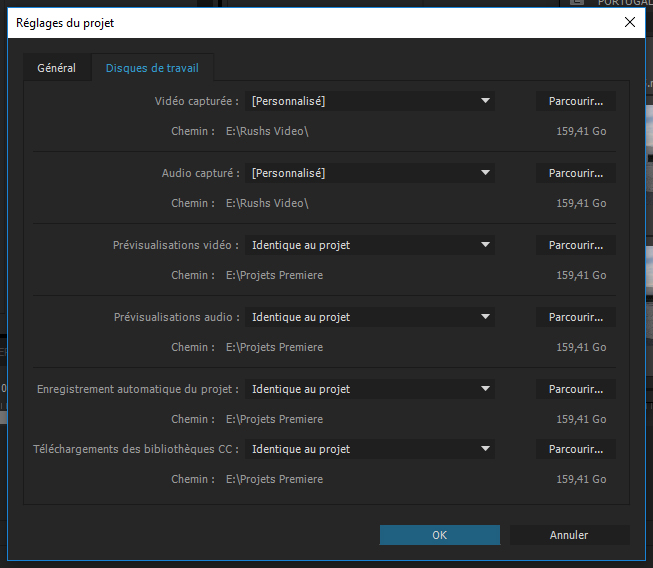The height and width of the screenshot is (568, 653).
Task: Click Audio capturé path E:\Rushs Video\
Action: [x=267, y=203]
